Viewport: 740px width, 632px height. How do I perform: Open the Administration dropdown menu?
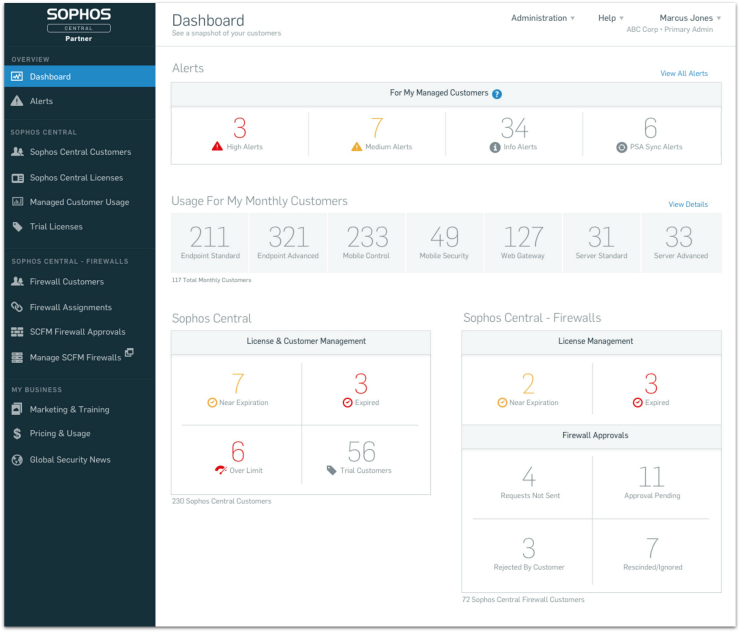[x=543, y=18]
